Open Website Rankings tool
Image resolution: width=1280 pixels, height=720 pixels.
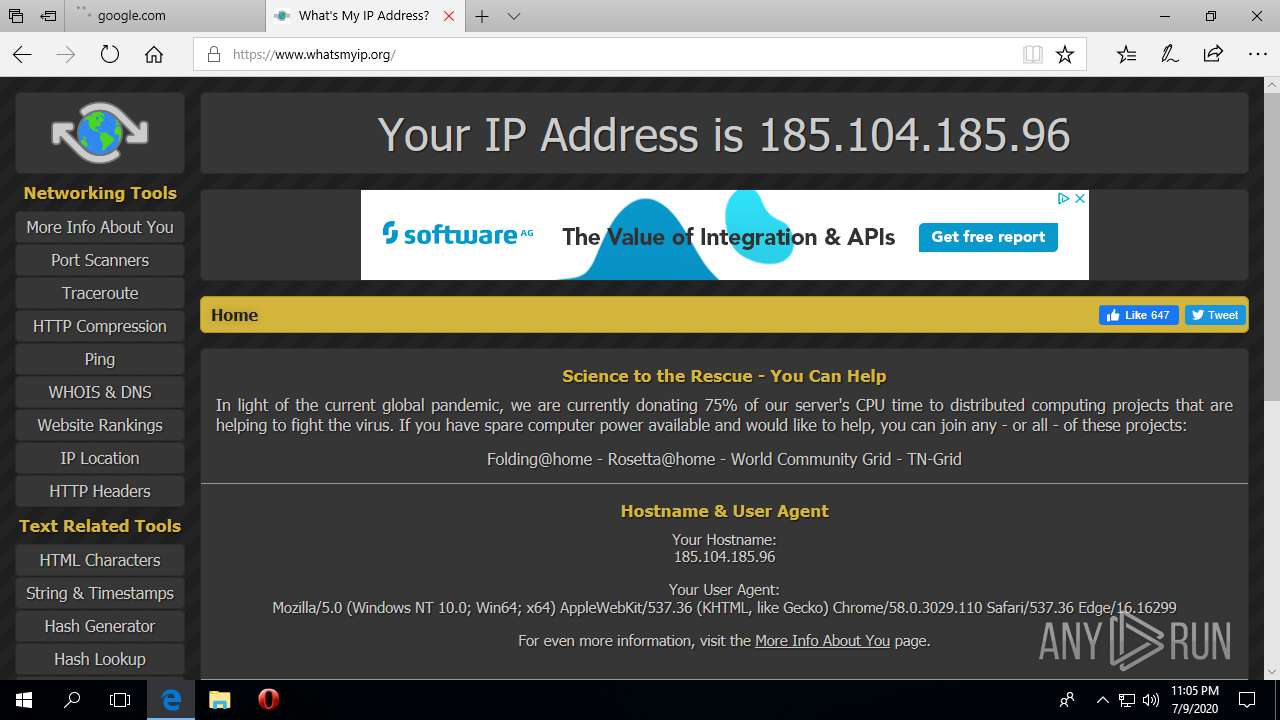(100, 425)
